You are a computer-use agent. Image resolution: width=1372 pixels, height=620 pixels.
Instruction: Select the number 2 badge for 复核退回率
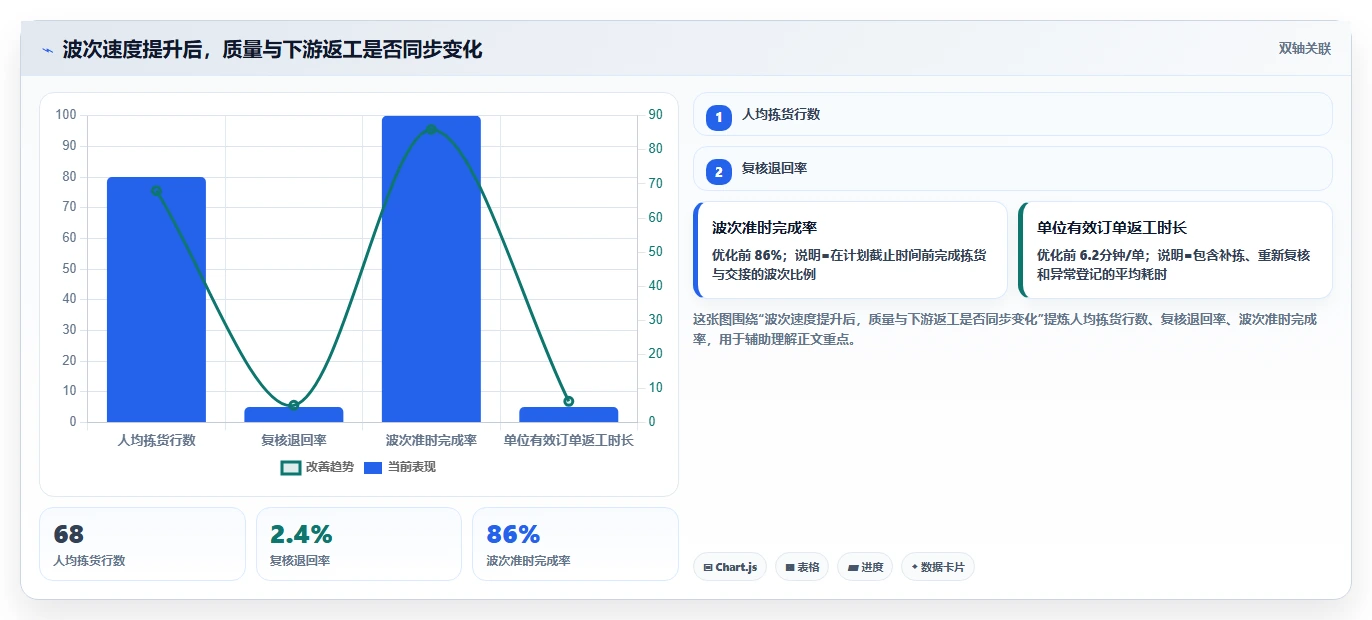tap(718, 171)
